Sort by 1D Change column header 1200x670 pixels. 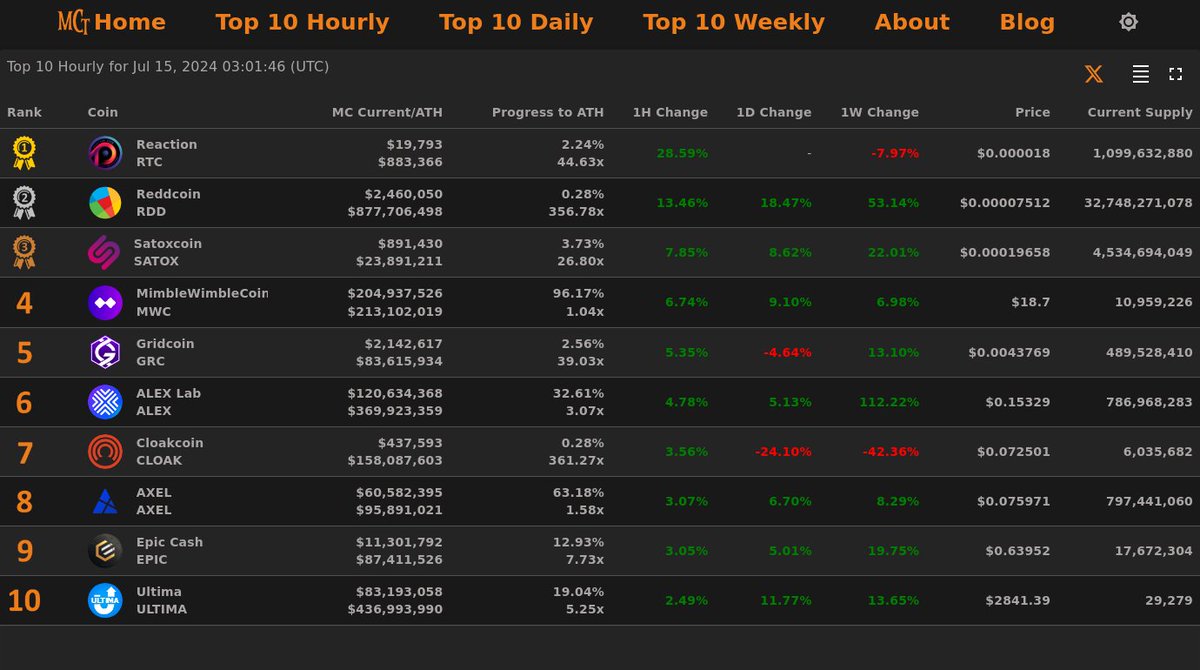click(774, 113)
